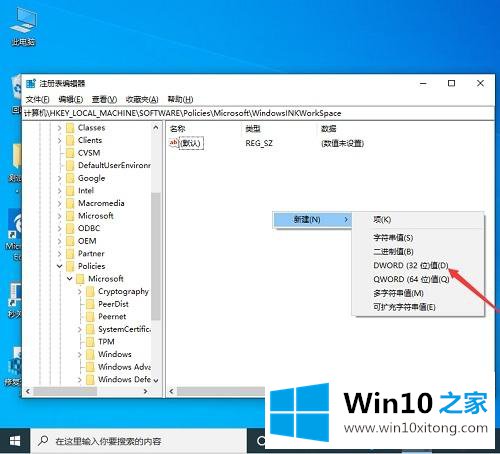The image size is (500, 454).
Task: Minimize the Registry Editor window
Action: point(423,83)
